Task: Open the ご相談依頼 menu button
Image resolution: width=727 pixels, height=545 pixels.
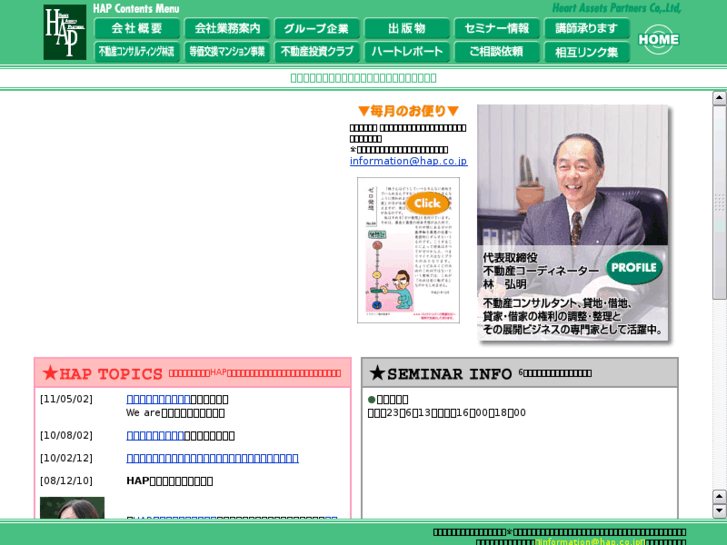Action: [x=497, y=51]
